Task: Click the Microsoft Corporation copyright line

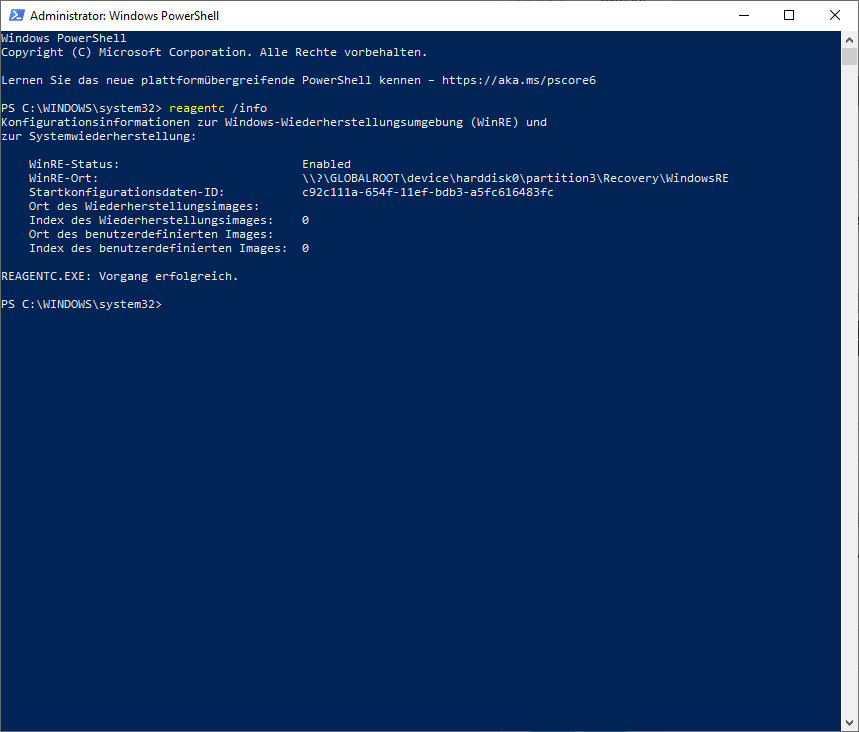Action: click(214, 52)
